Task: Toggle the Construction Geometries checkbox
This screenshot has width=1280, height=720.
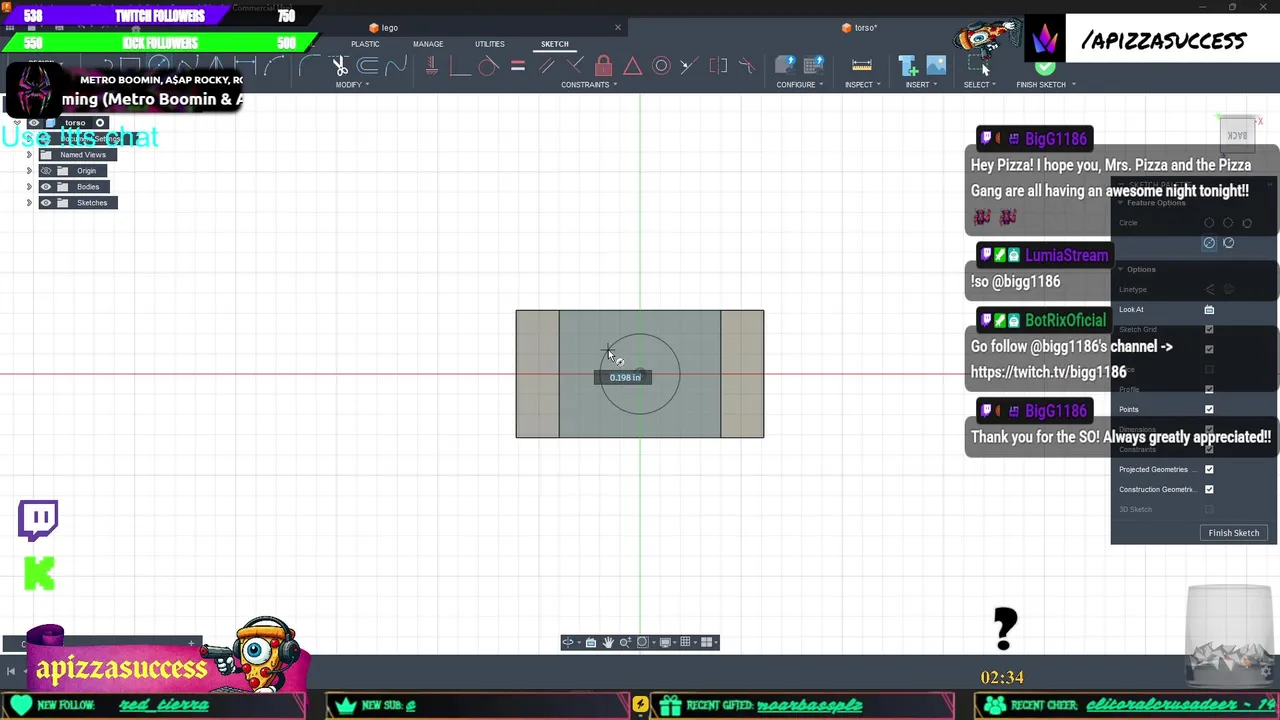Action: pos(1209,489)
